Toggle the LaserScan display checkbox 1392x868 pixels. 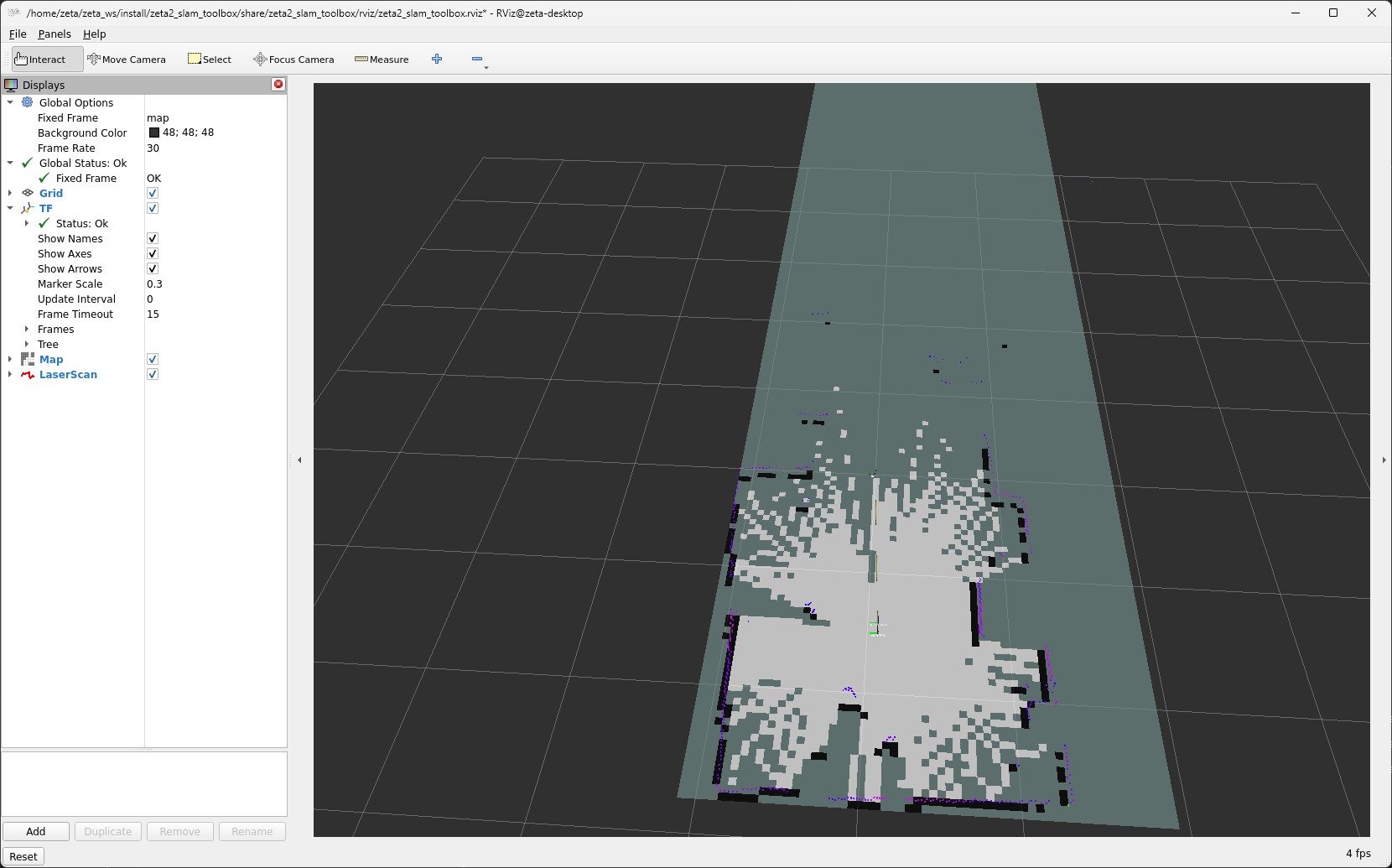coord(153,374)
